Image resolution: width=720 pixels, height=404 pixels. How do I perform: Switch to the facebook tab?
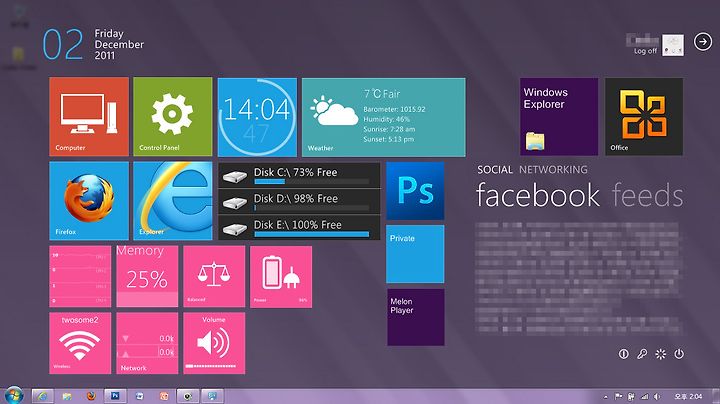click(538, 195)
